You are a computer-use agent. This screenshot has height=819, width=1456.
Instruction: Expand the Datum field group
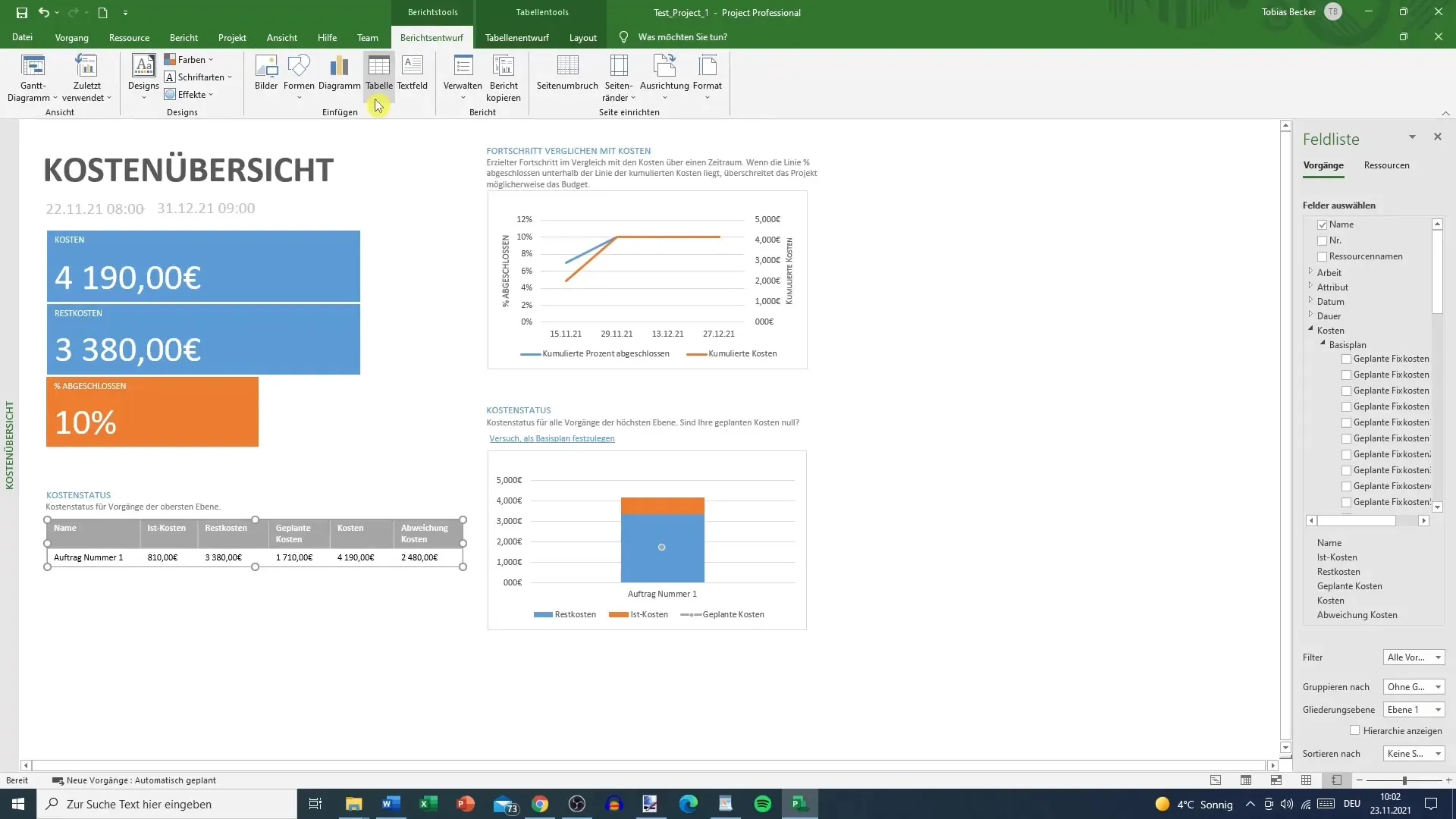[1310, 300]
